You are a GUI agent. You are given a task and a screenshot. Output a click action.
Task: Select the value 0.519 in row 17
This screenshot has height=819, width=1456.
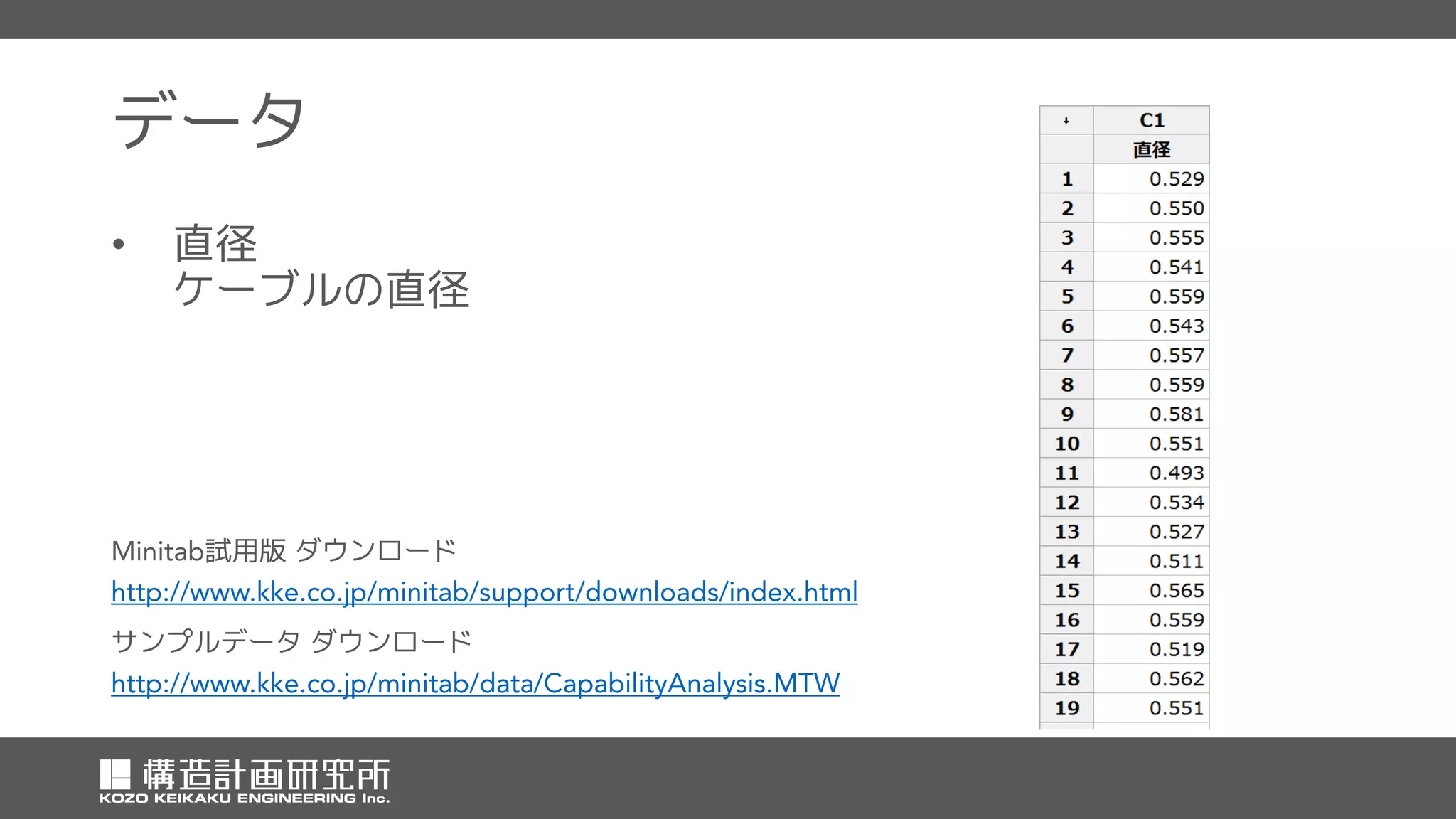click(x=1151, y=649)
